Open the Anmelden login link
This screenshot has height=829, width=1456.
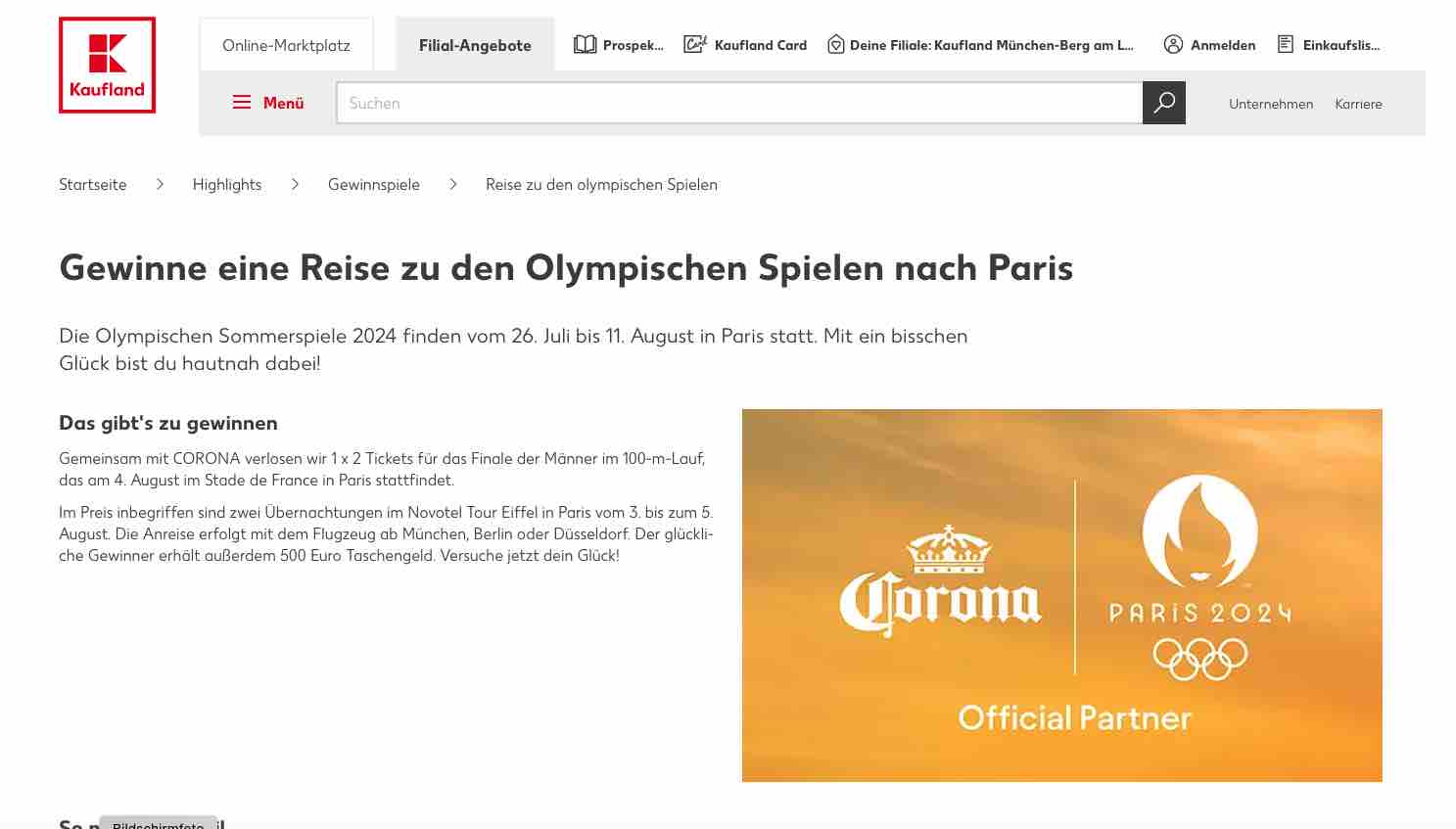[x=1223, y=45]
